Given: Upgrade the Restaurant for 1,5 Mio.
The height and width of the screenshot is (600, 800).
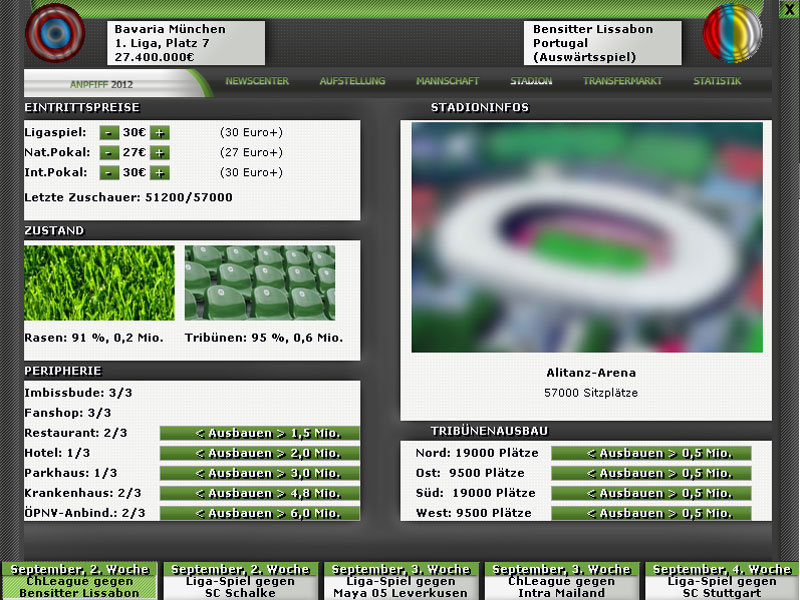Looking at the screenshot, I should click(x=260, y=433).
